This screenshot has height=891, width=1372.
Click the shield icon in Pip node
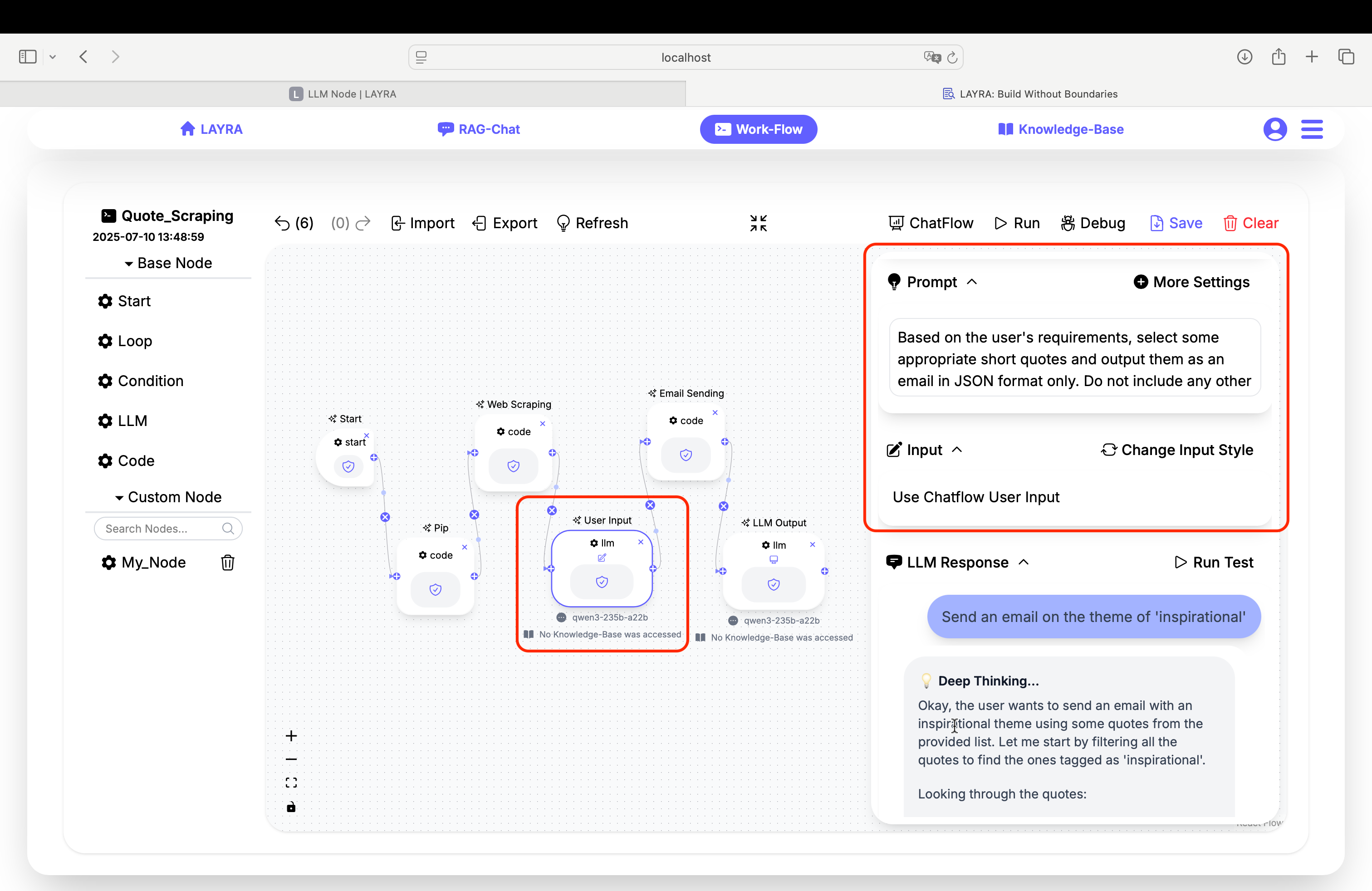(435, 590)
